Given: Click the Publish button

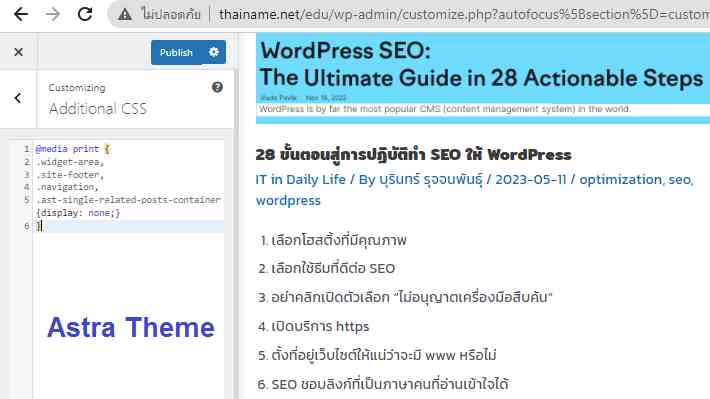Looking at the screenshot, I should [x=176, y=53].
